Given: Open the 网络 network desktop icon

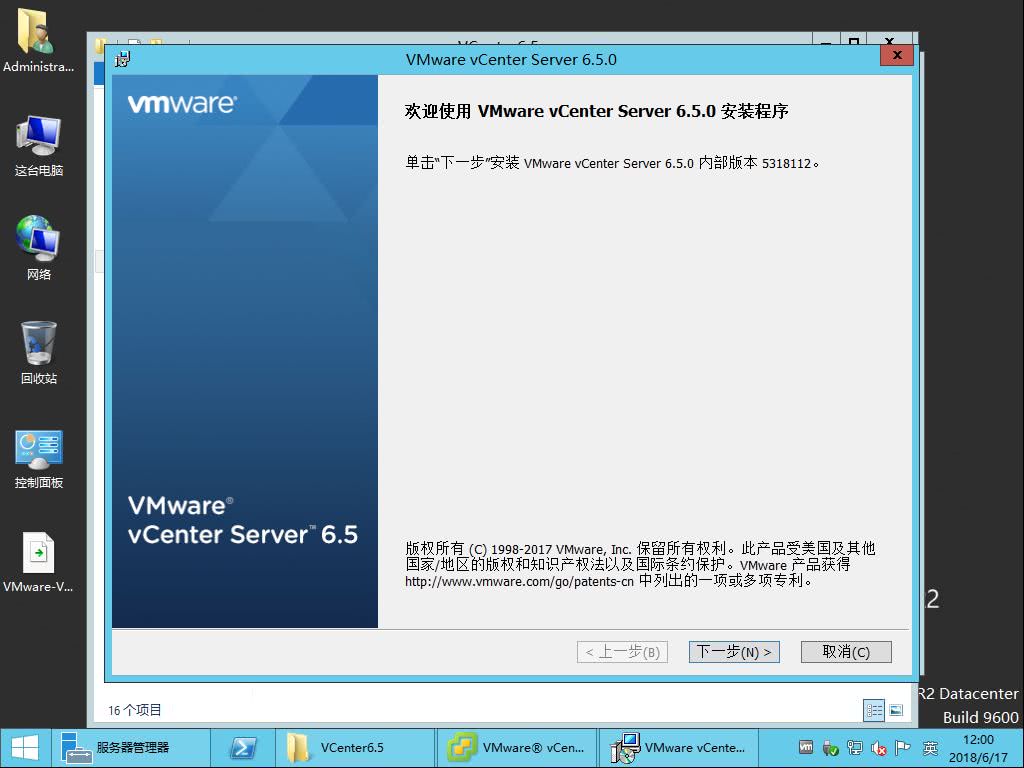Looking at the screenshot, I should tap(39, 248).
